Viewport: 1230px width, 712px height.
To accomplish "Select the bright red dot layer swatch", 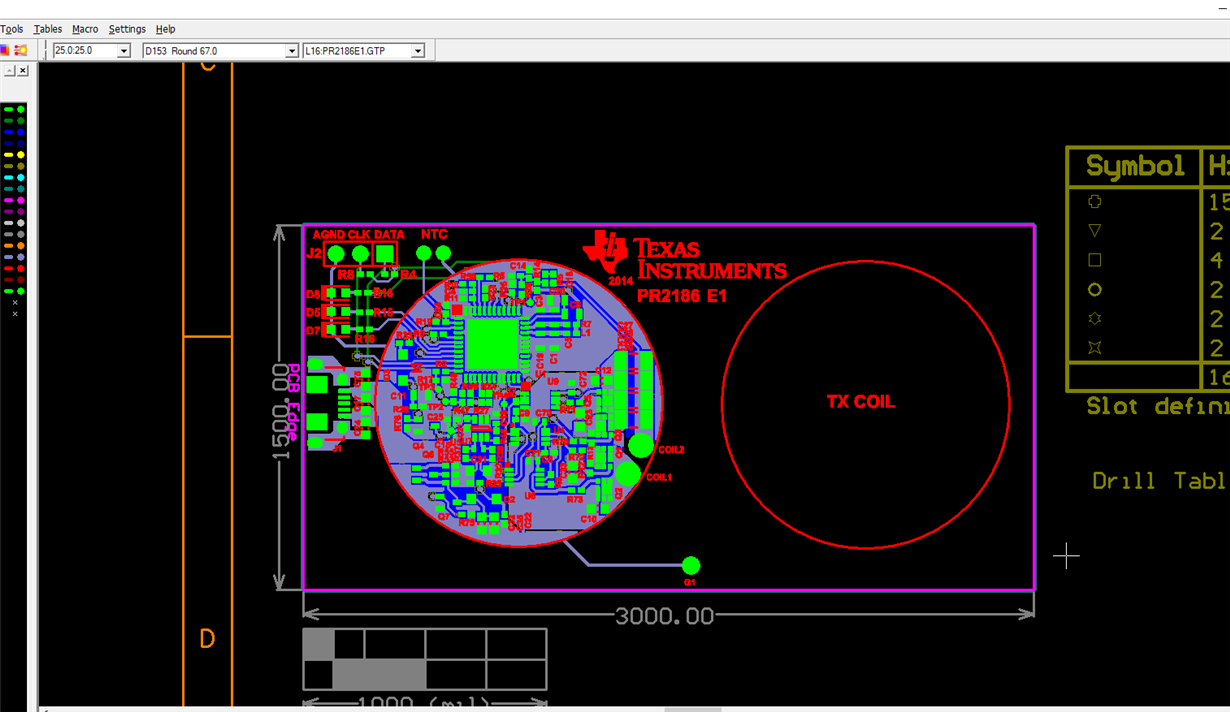I will point(21,269).
